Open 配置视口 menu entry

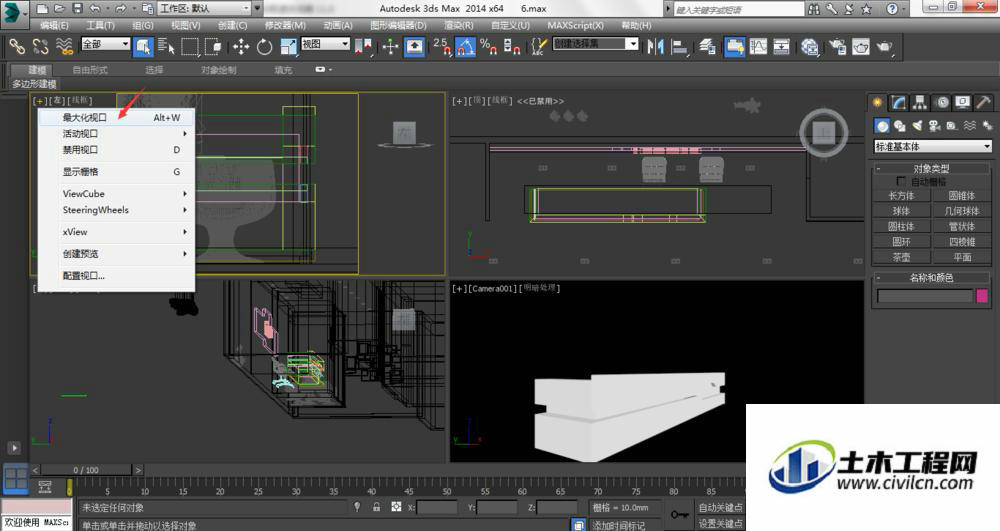coord(116,275)
